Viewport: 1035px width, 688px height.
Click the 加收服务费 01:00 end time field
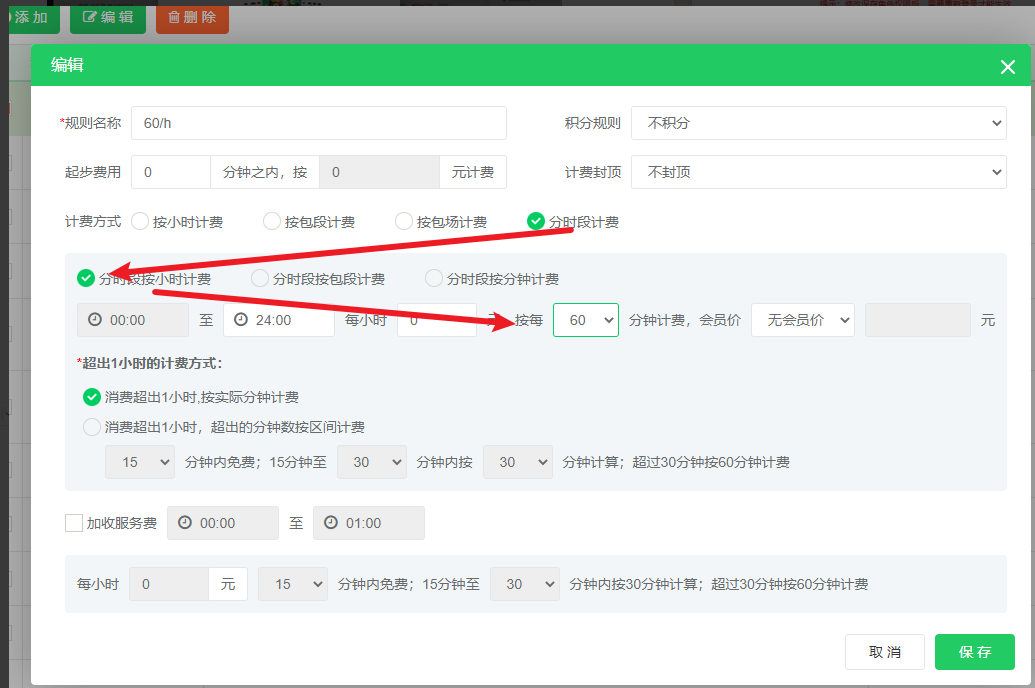coord(369,523)
